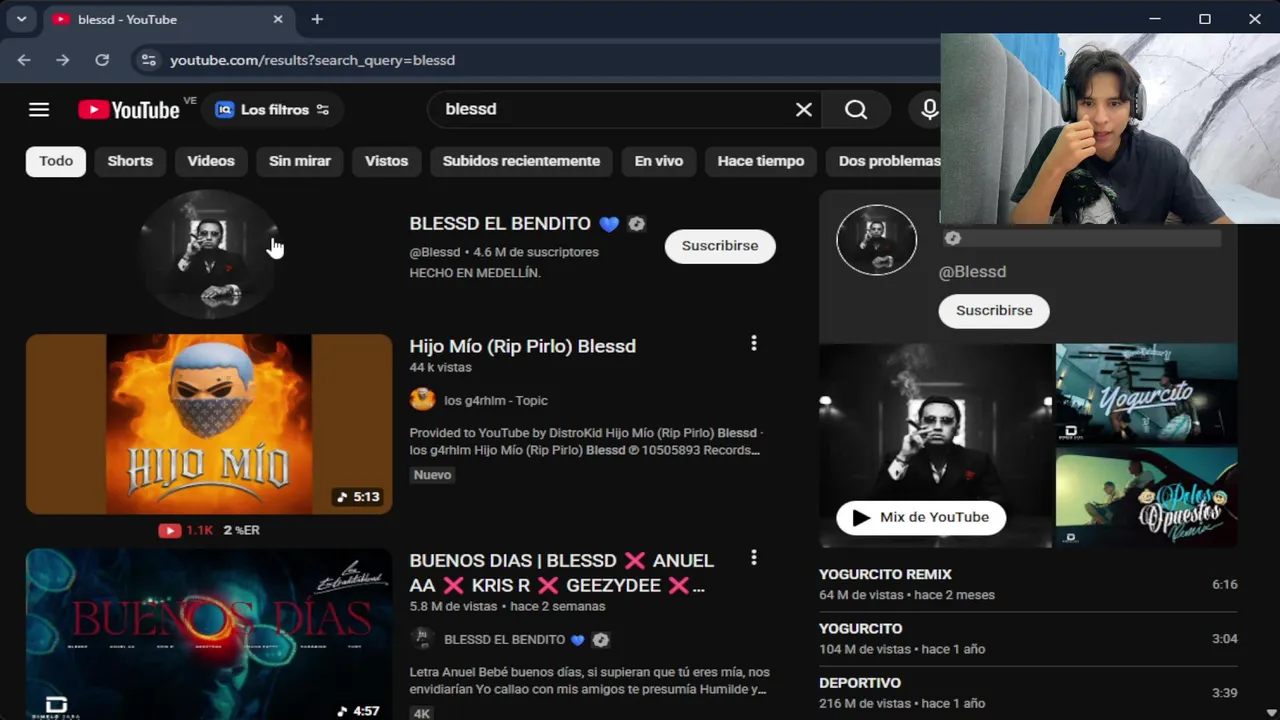1280x720 pixels.
Task: Open options menu for Hijo Mío video
Action: pyautogui.click(x=754, y=344)
